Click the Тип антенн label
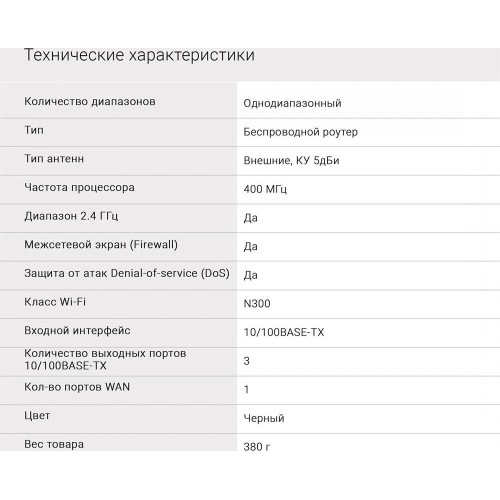This screenshot has width=500, height=500. (54, 159)
